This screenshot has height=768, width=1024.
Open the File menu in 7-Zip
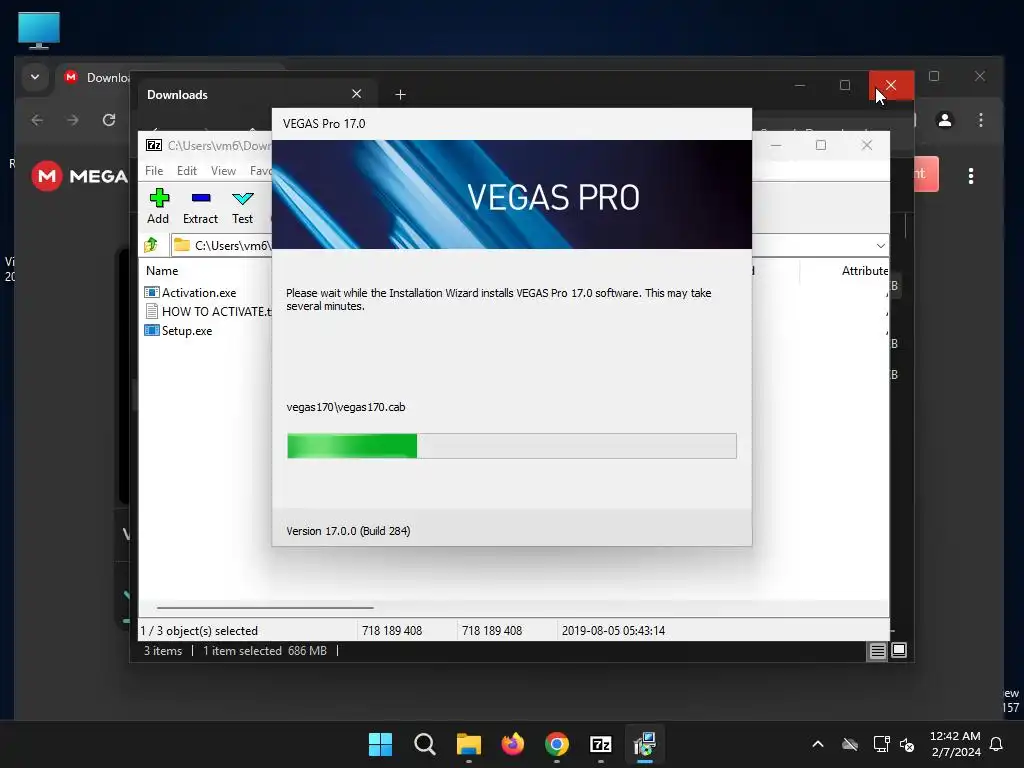(154, 170)
